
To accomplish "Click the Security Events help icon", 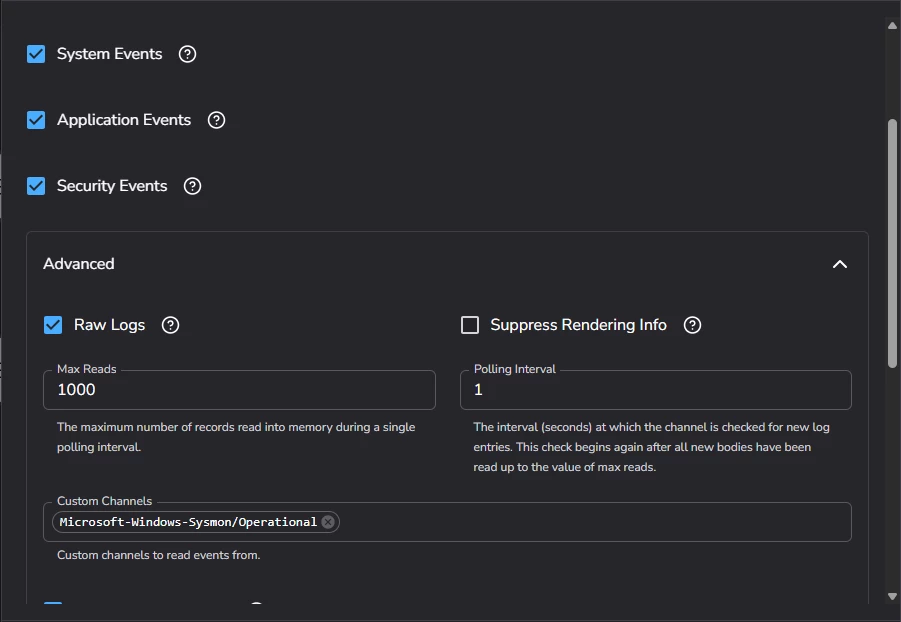I will 193,186.
